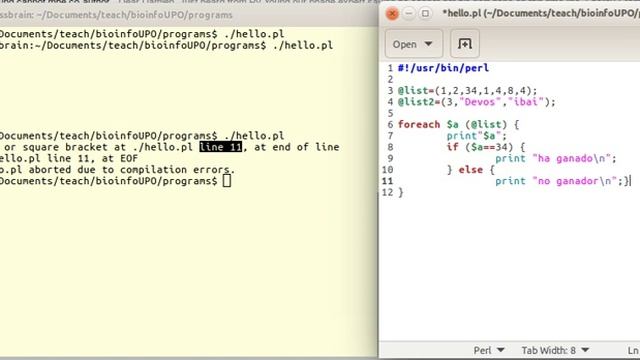Click the print"$a"; line in editor
Viewport: 640px width, 360px height.
[x=476, y=136]
